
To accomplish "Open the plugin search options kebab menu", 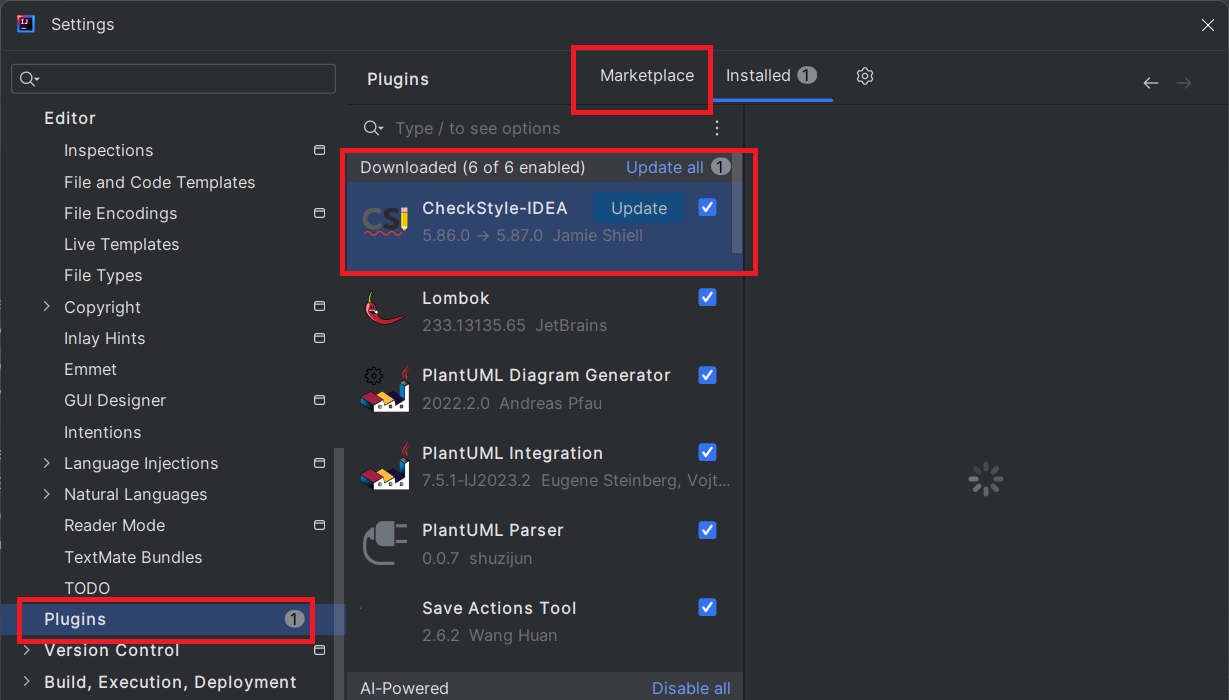I will [x=717, y=128].
